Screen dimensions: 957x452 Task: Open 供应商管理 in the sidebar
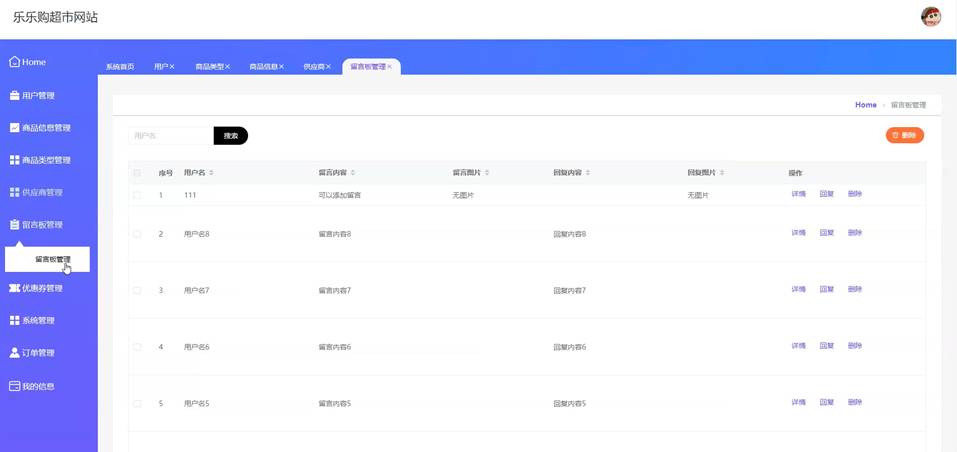pos(37,193)
